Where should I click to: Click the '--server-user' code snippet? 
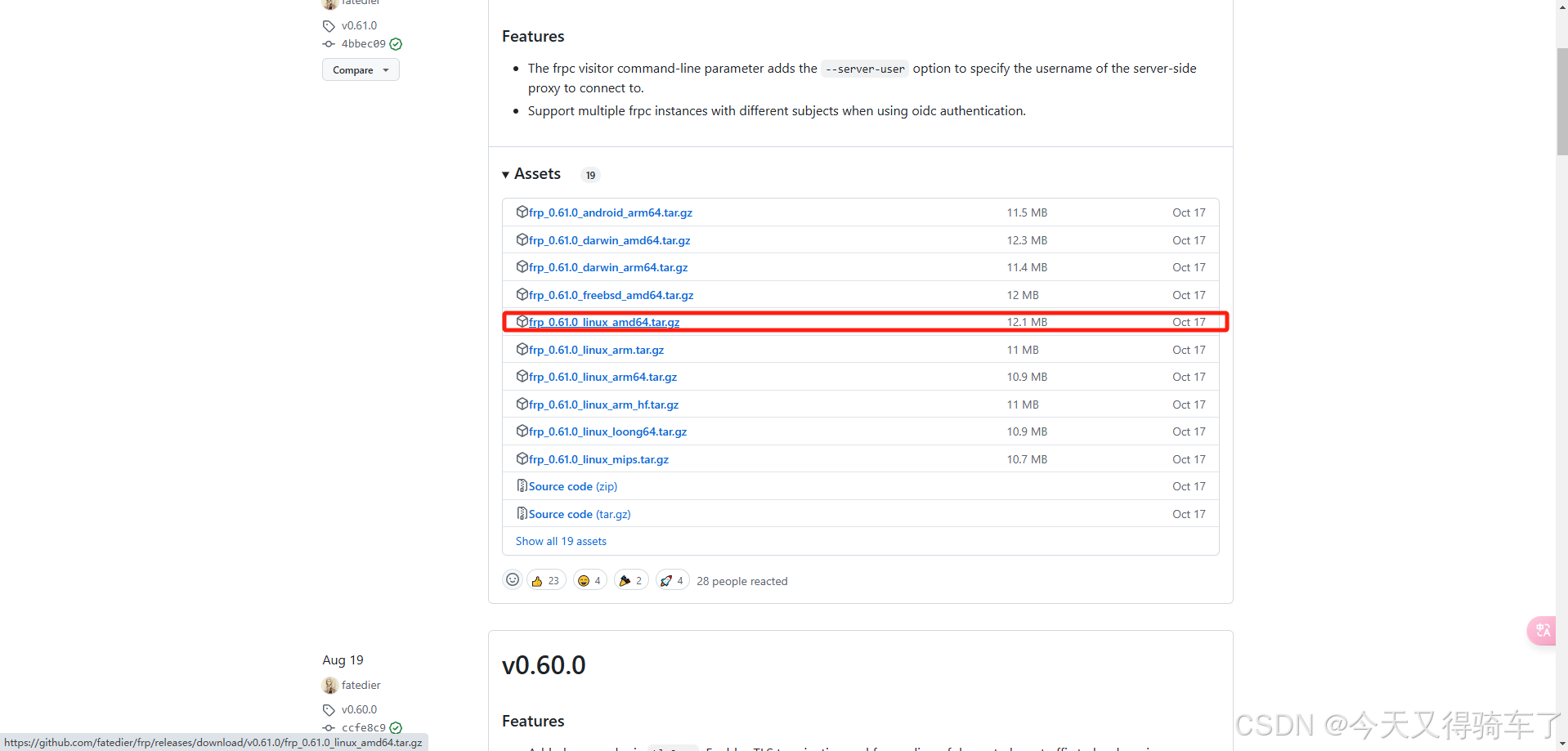coord(865,69)
